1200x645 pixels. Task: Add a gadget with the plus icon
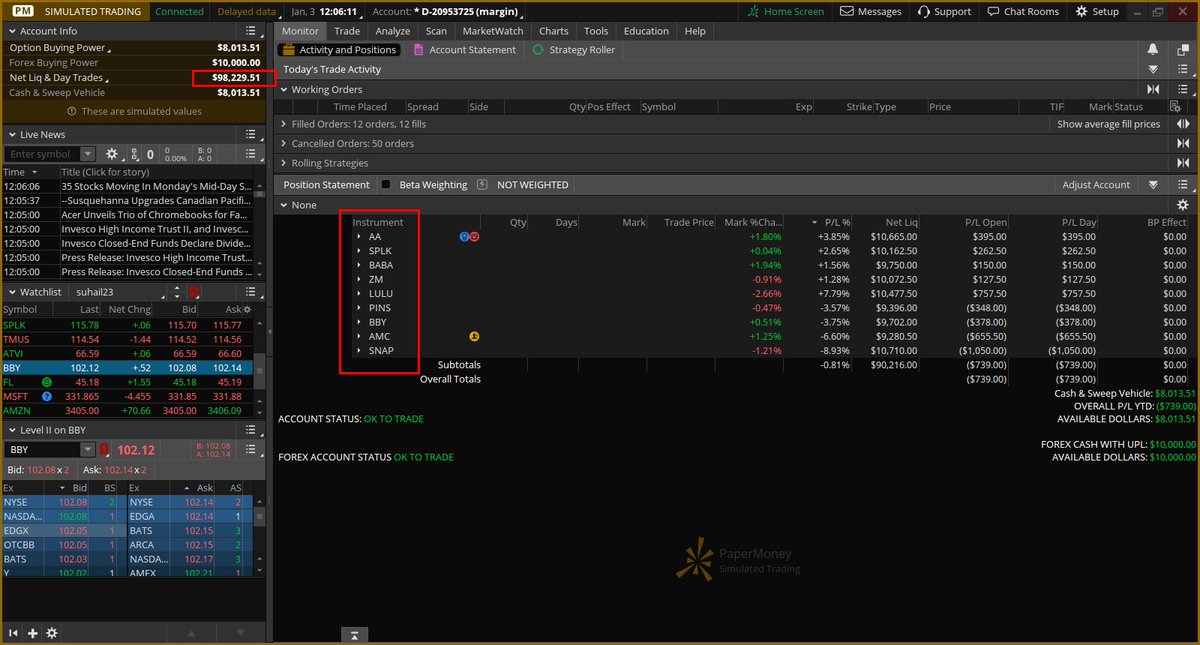(33, 633)
